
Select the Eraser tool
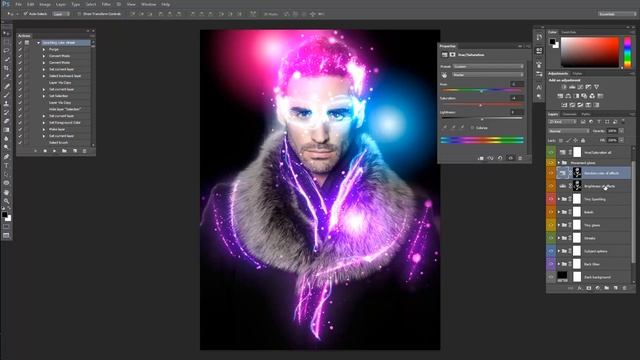[6, 121]
